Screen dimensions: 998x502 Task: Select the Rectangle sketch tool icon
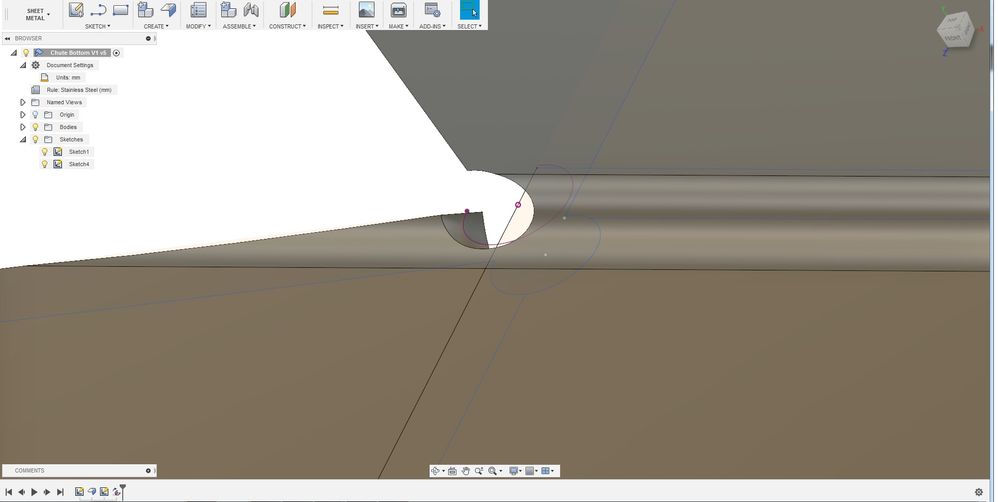[x=120, y=10]
